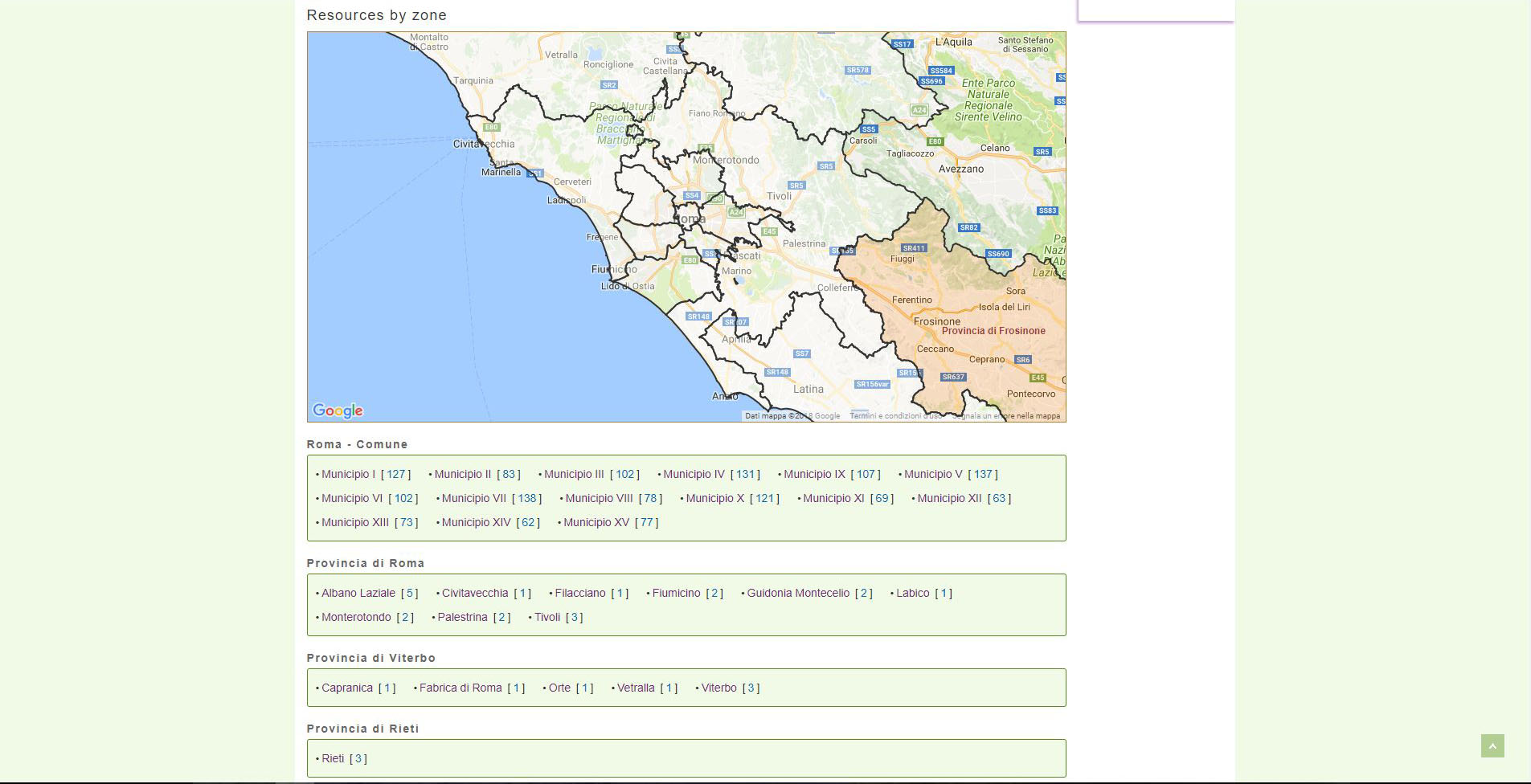Select Municipio XV link
This screenshot has height=784, width=1531.
(x=596, y=522)
